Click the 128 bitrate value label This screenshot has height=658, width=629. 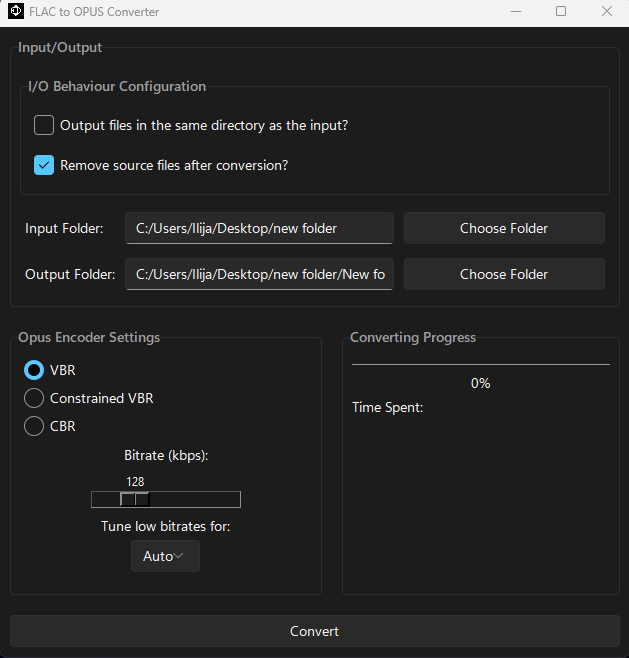click(135, 481)
